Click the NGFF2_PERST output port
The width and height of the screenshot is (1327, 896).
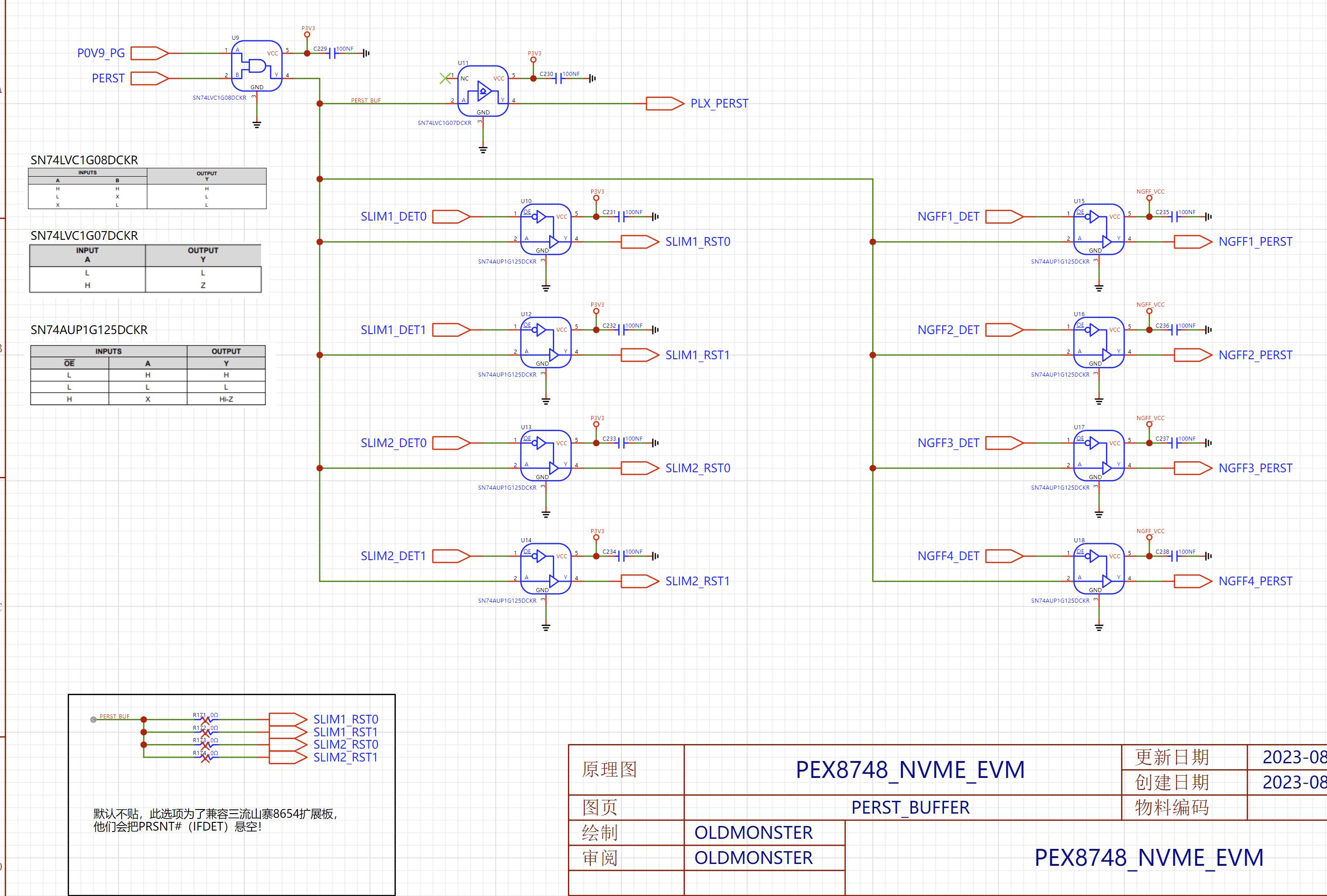click(x=1193, y=355)
